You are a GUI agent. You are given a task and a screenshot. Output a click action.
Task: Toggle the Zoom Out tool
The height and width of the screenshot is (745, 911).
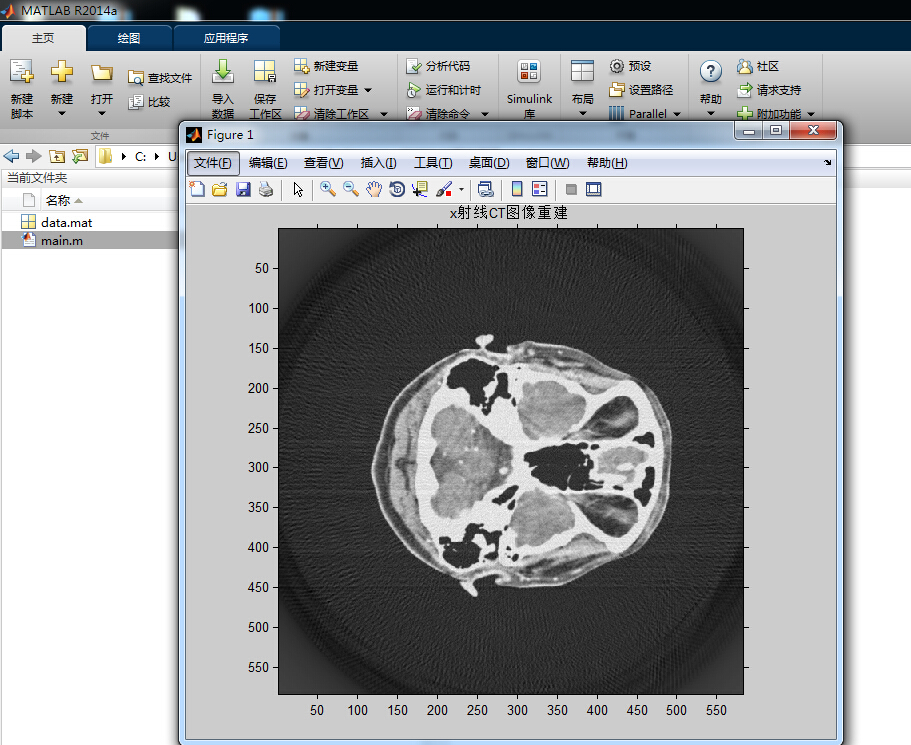(351, 189)
